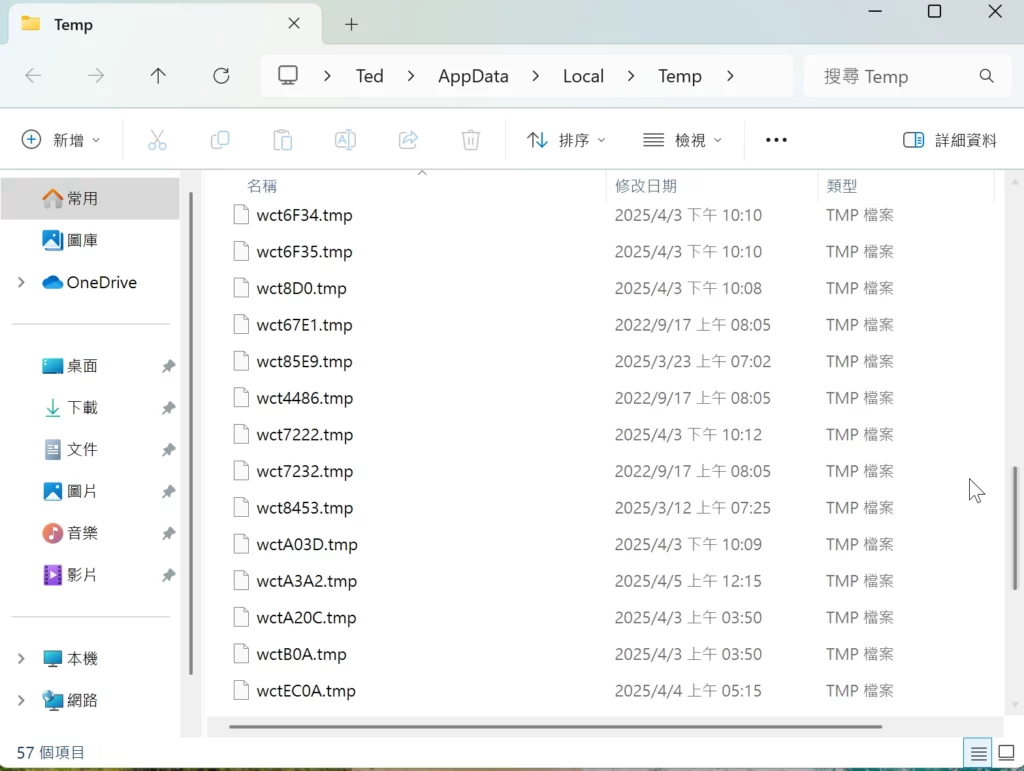
Task: Open the 新增 menu
Action: (x=62, y=139)
